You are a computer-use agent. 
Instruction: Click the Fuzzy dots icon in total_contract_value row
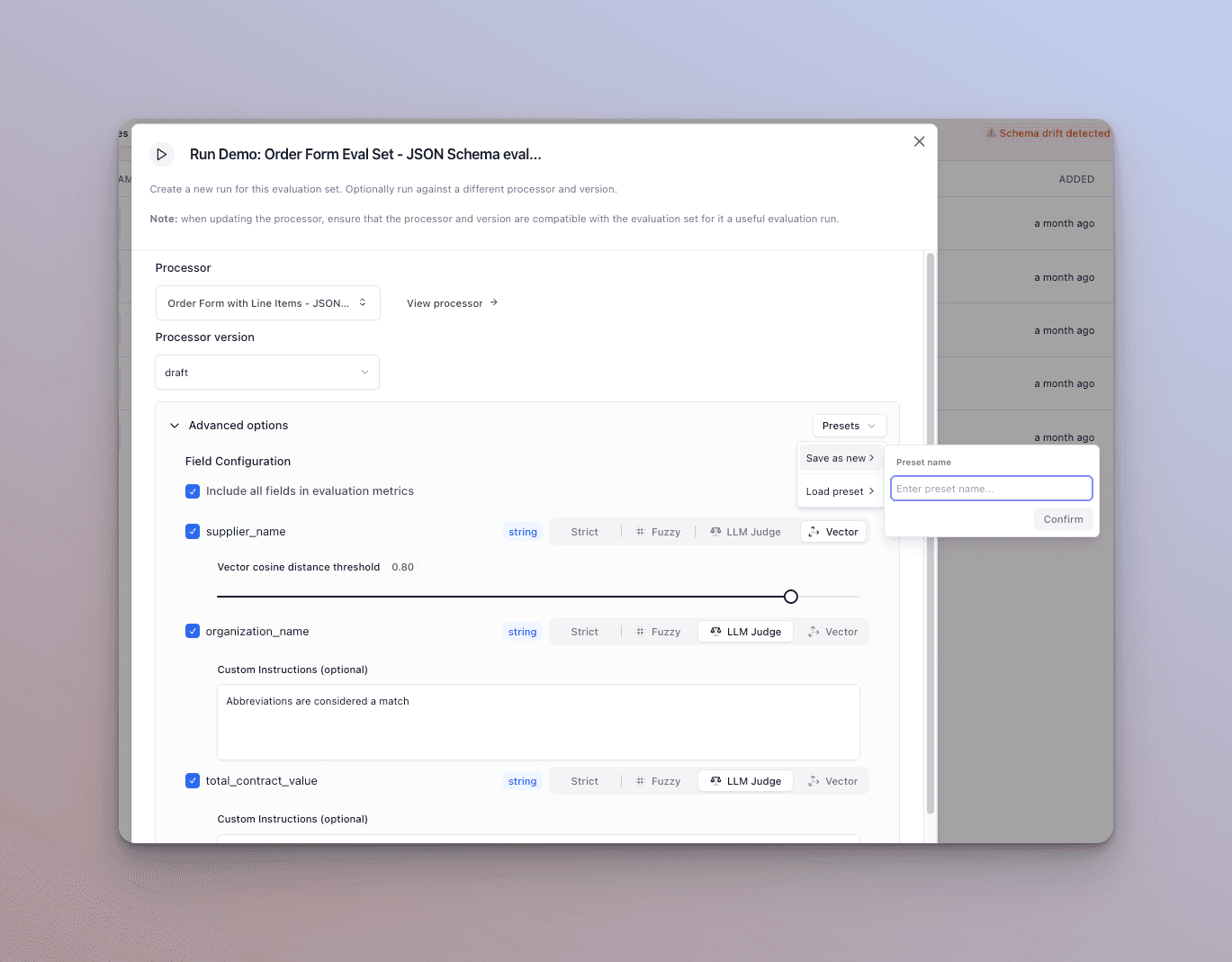(640, 781)
